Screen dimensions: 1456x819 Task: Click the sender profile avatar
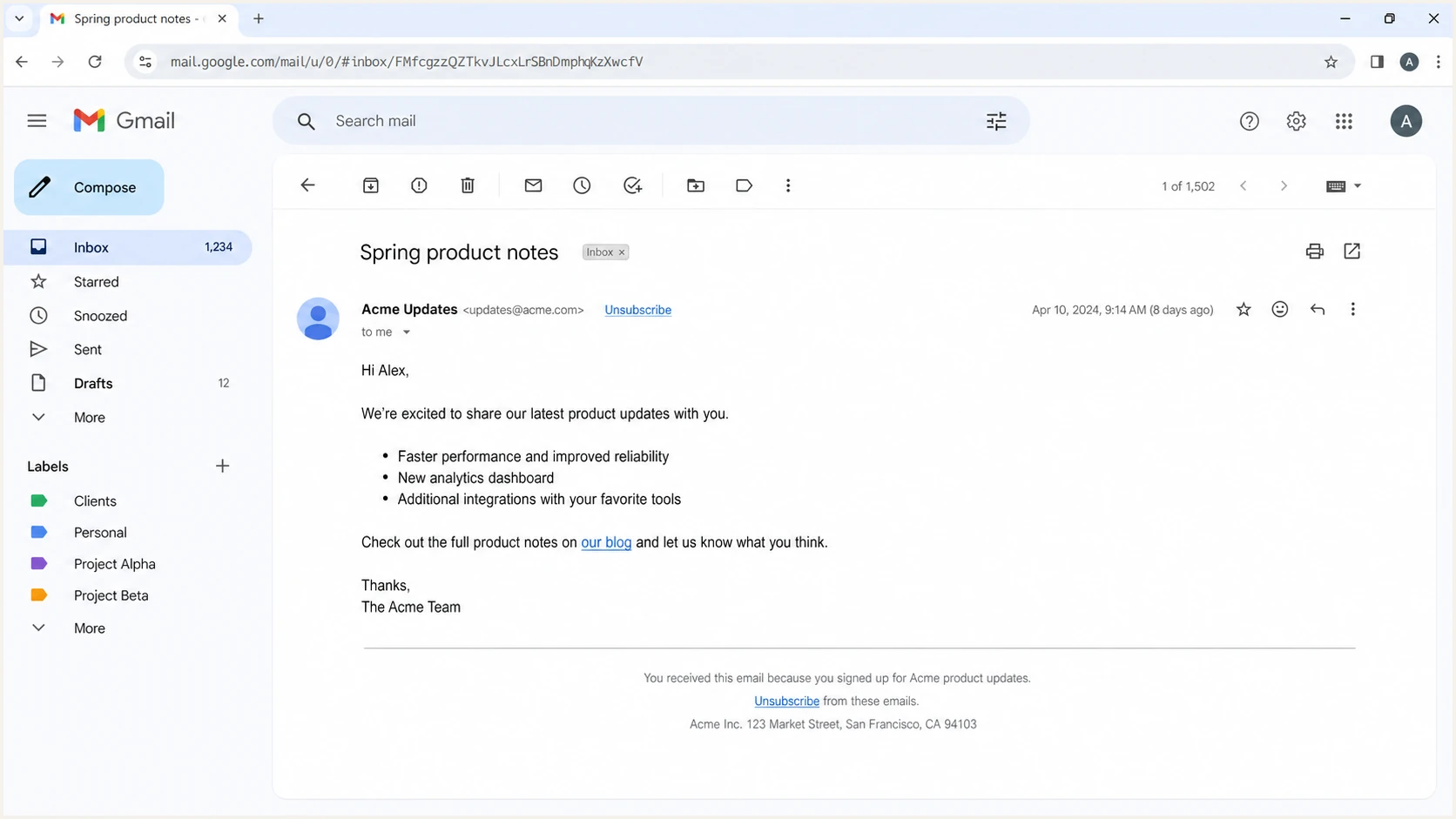coord(318,319)
